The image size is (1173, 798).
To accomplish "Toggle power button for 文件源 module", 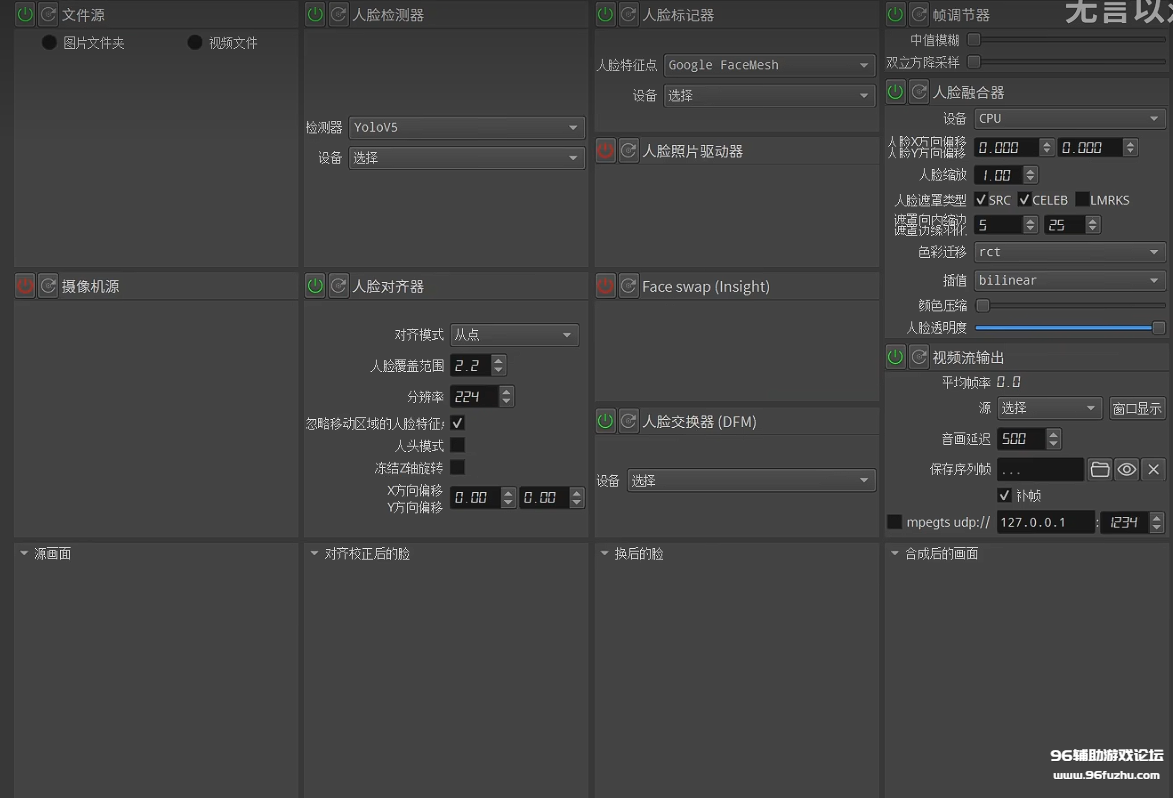I will (24, 15).
